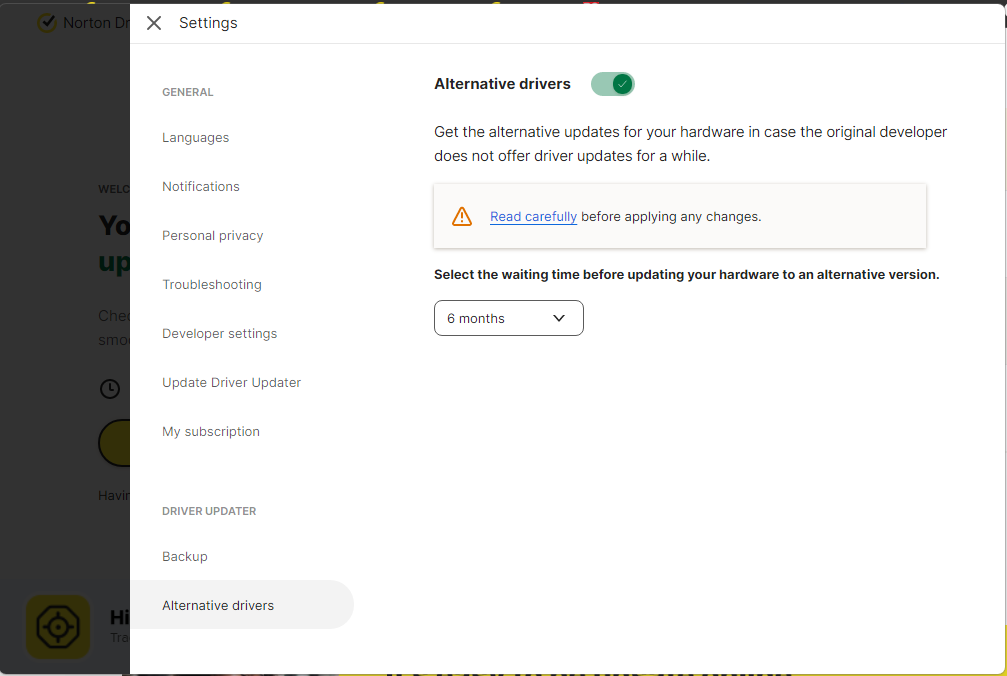Click the Norton checkmark logo icon
Screen dimensions: 1007x676
(47, 22)
